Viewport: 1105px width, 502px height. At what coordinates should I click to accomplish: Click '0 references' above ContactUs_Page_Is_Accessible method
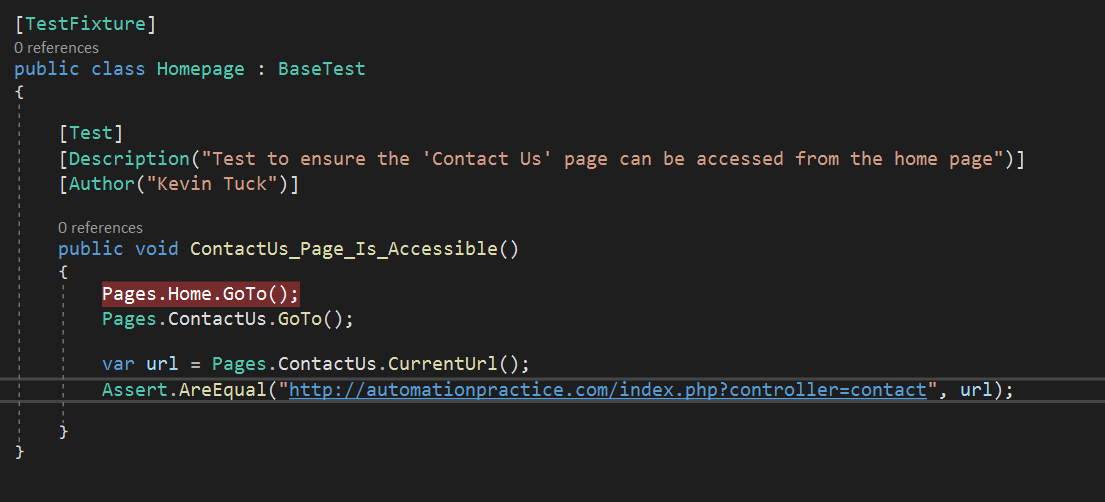coord(100,228)
